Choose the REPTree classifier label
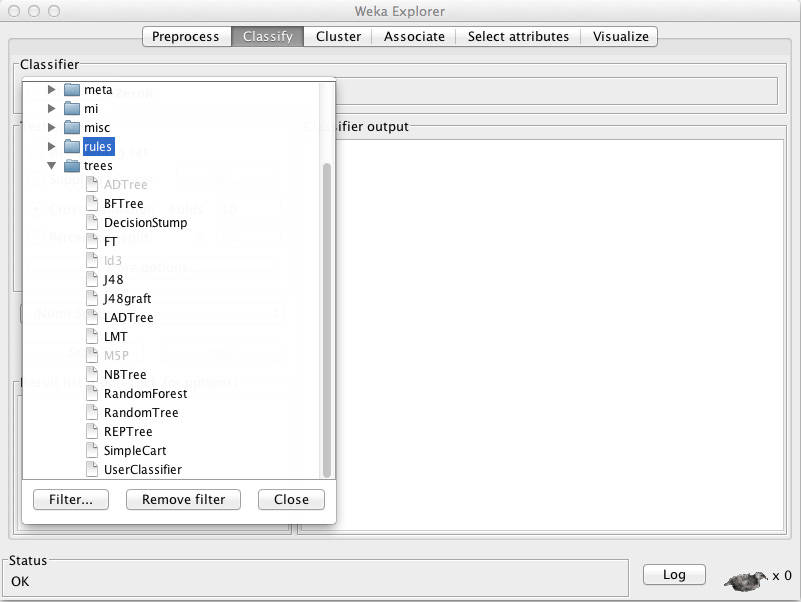Image resolution: width=801 pixels, height=602 pixels. pos(128,432)
